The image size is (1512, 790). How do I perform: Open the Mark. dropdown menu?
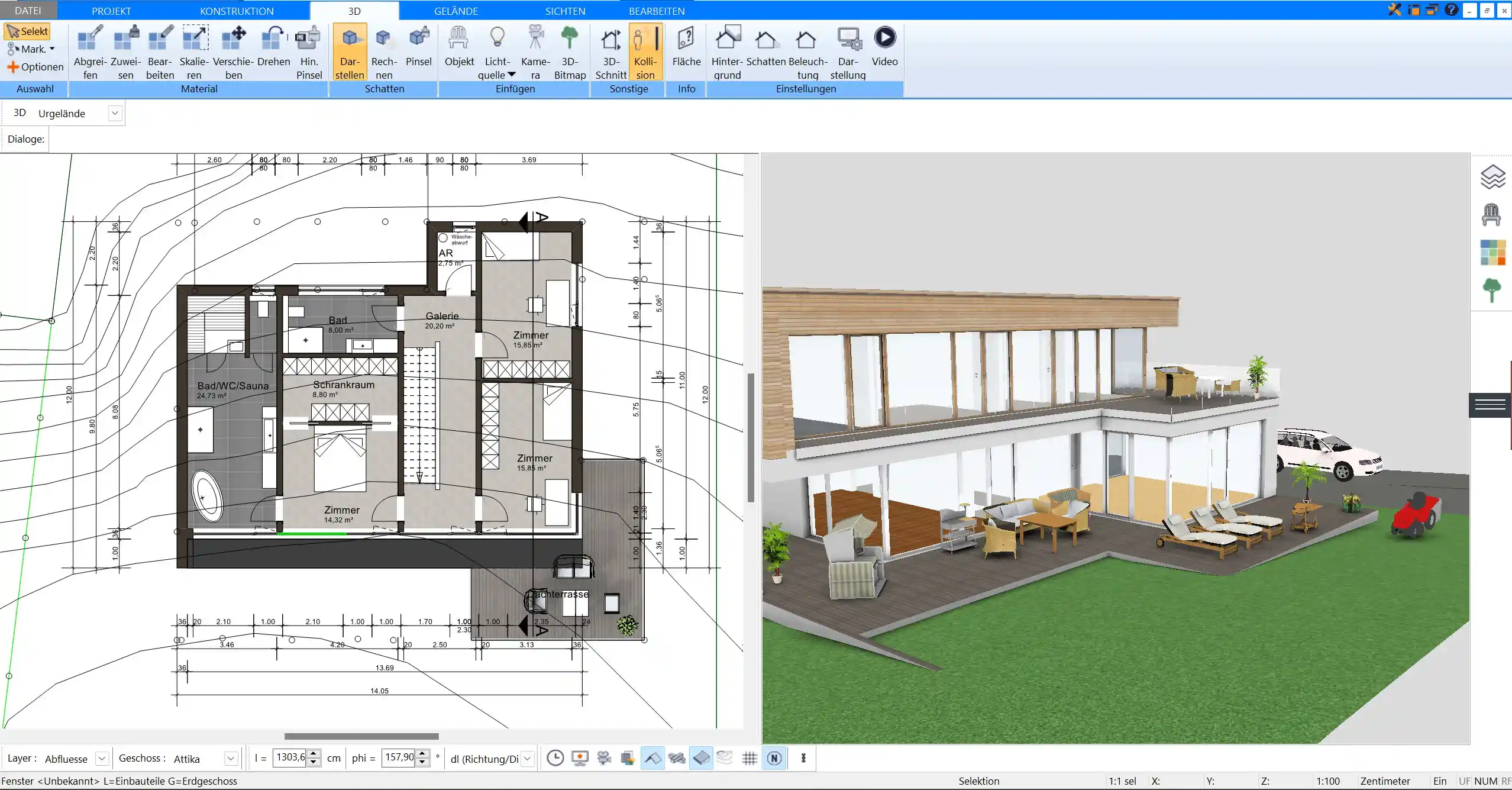pyautogui.click(x=31, y=49)
